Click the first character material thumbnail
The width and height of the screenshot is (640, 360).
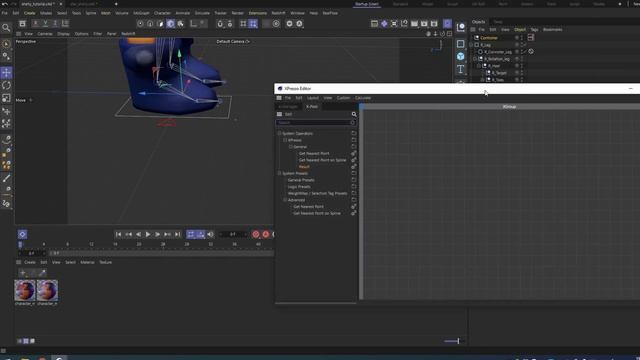tap(25, 290)
